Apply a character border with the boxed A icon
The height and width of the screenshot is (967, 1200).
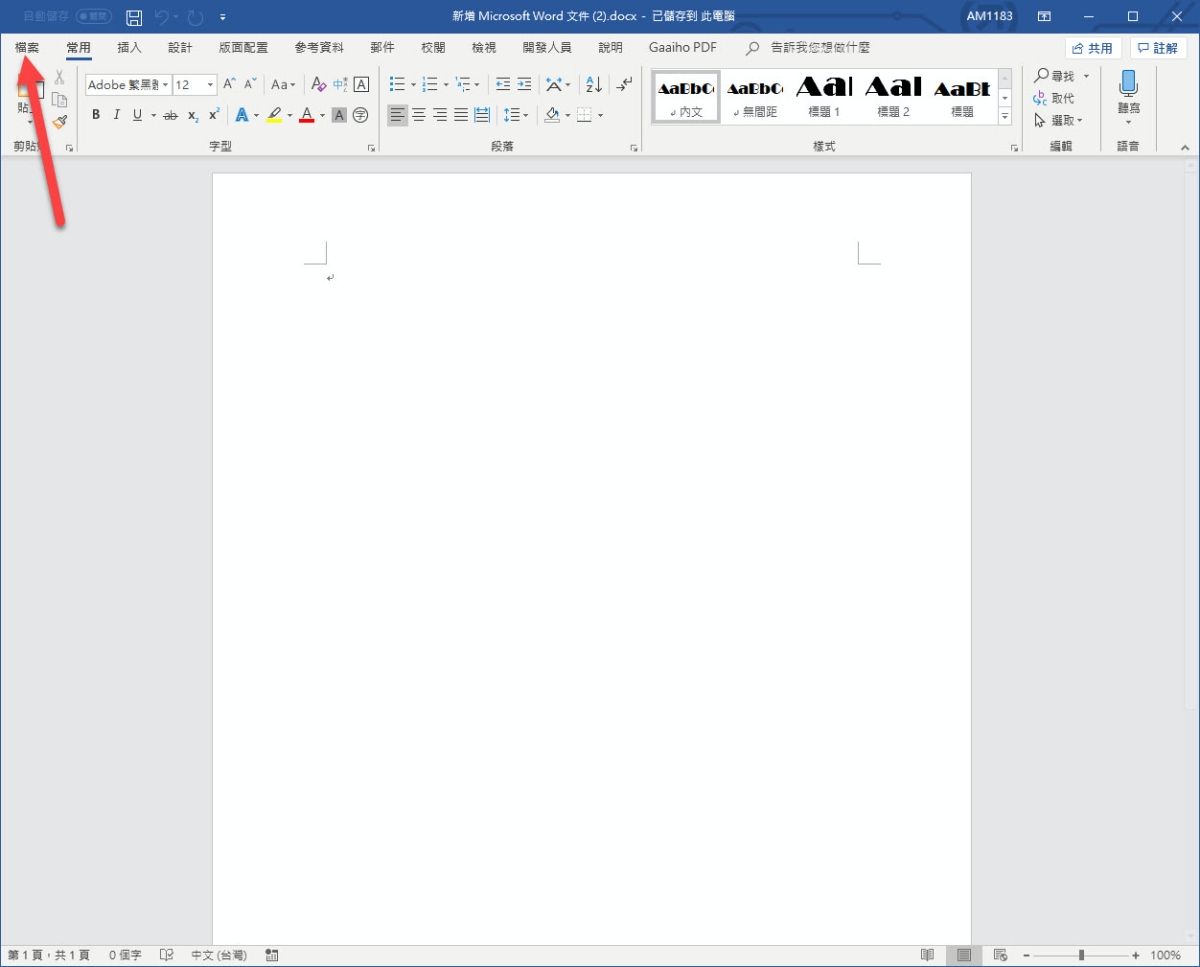pyautogui.click(x=361, y=85)
